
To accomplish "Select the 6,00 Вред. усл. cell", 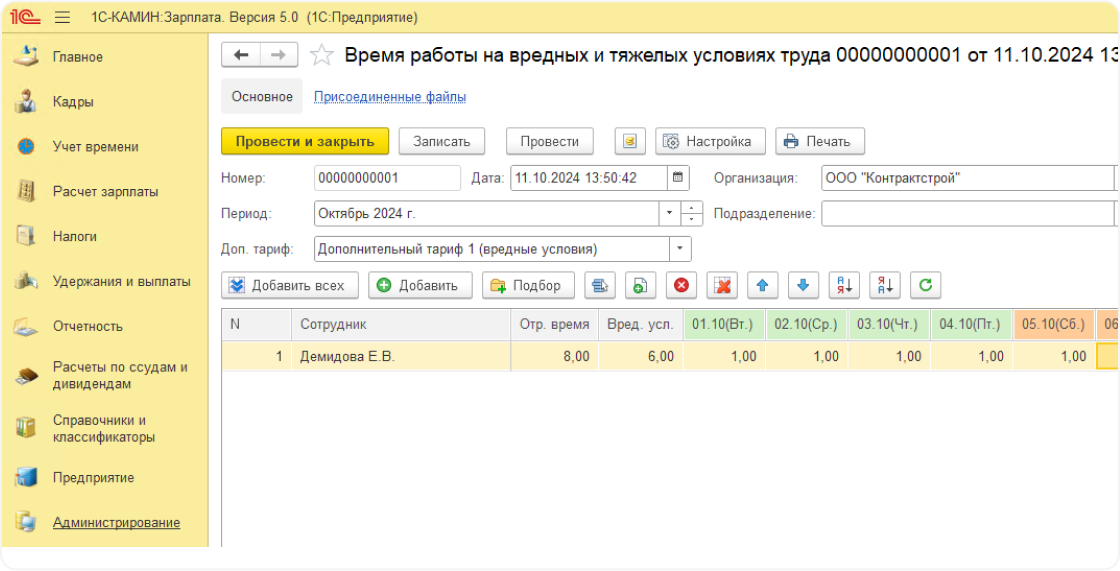I will pyautogui.click(x=640, y=356).
